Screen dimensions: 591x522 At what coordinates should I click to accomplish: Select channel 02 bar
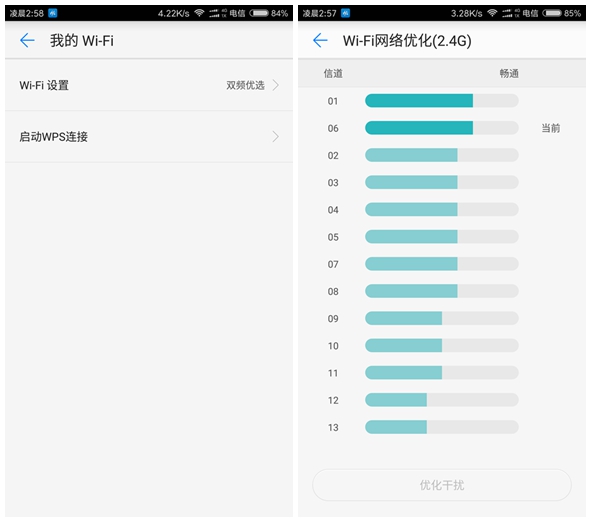pos(442,155)
